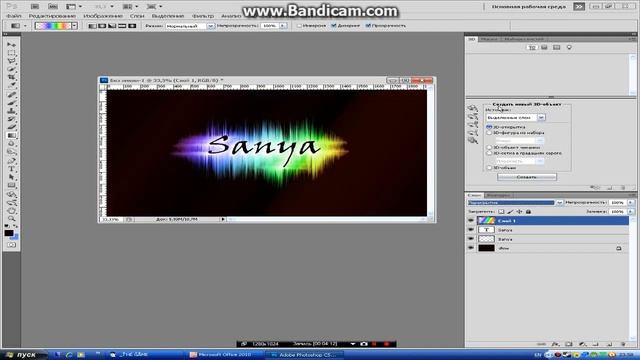The width and height of the screenshot is (640, 360).
Task: Select 3D-сетка в градациях серого option
Action: [x=489, y=153]
